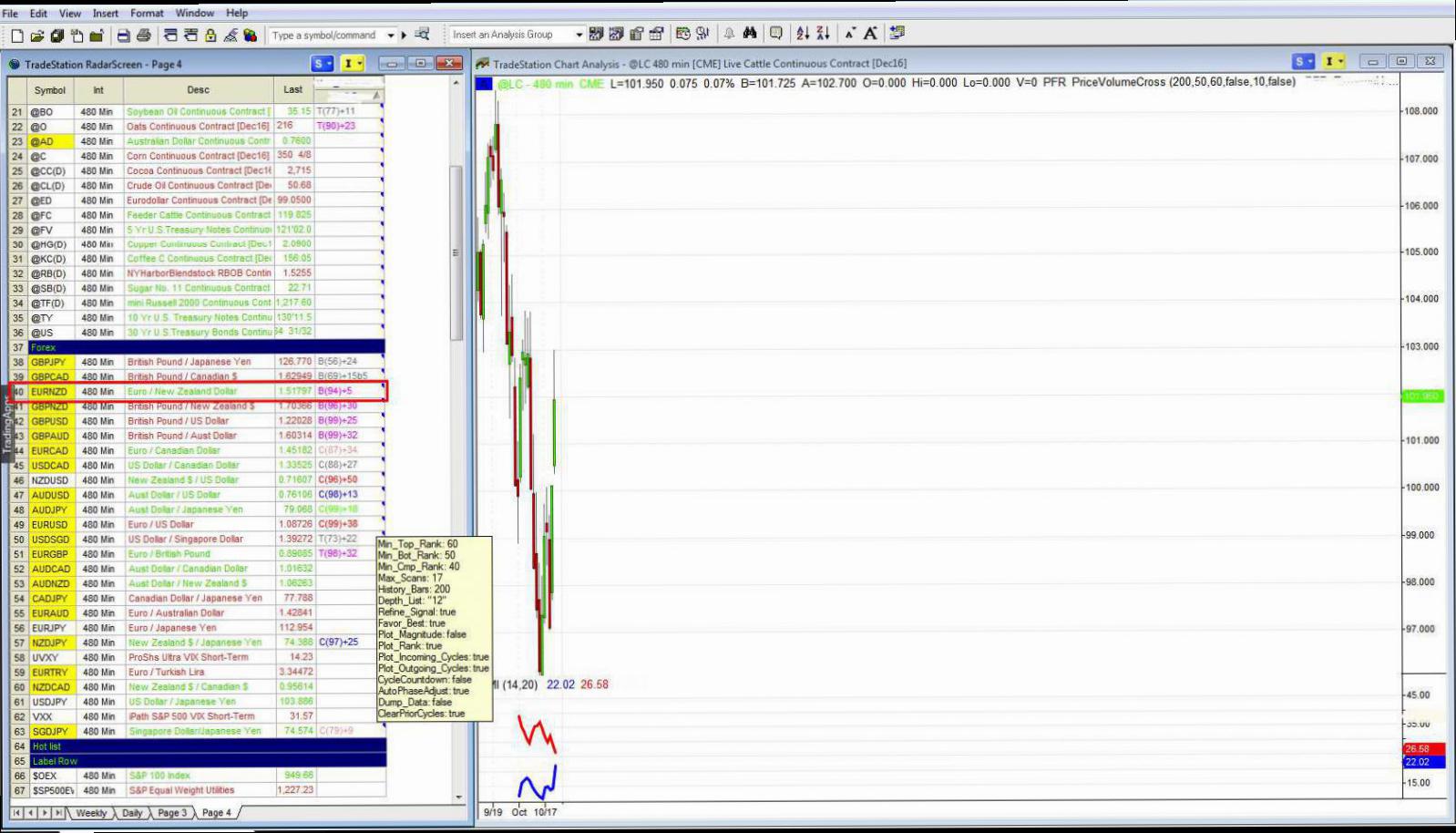Click the pencil drawing toolbar icon
This screenshot has width=1456, height=833.
[x=231, y=36]
